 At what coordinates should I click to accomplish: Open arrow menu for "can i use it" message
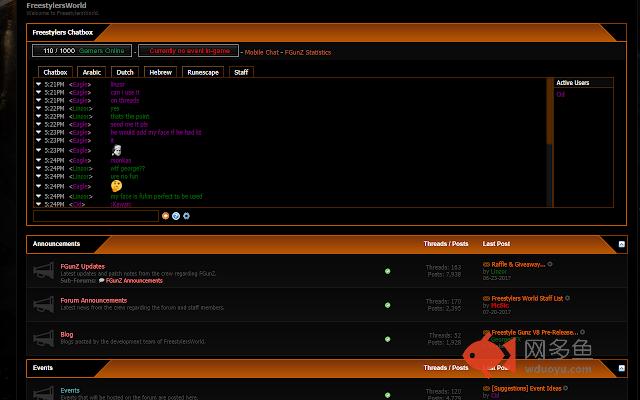click(39, 92)
